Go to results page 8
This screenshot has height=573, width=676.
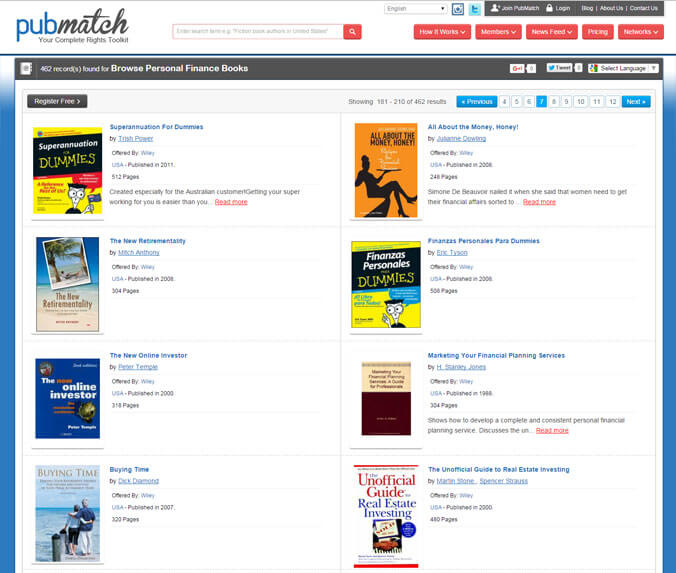pyautogui.click(x=554, y=102)
